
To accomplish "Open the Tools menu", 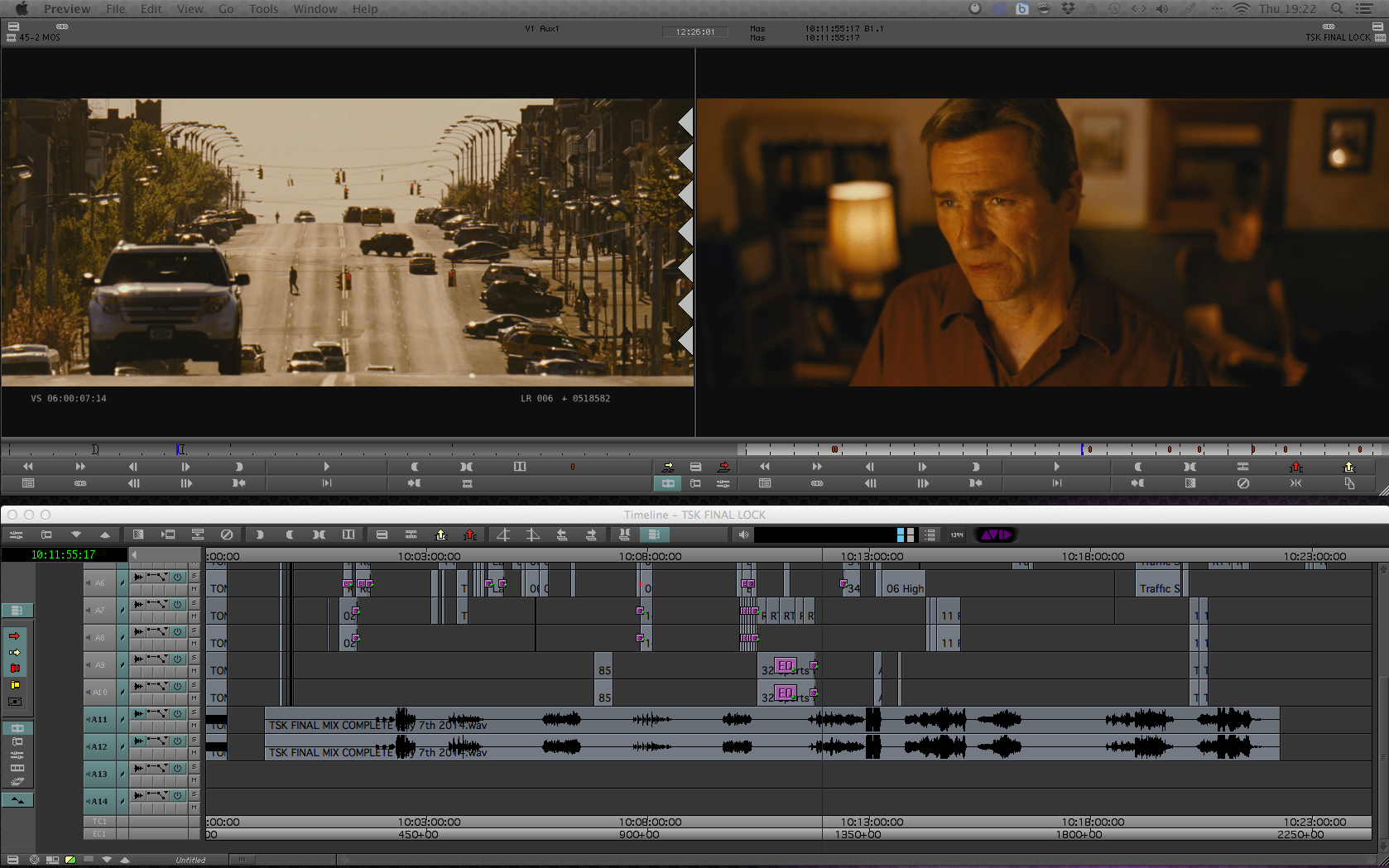I will tap(263, 9).
